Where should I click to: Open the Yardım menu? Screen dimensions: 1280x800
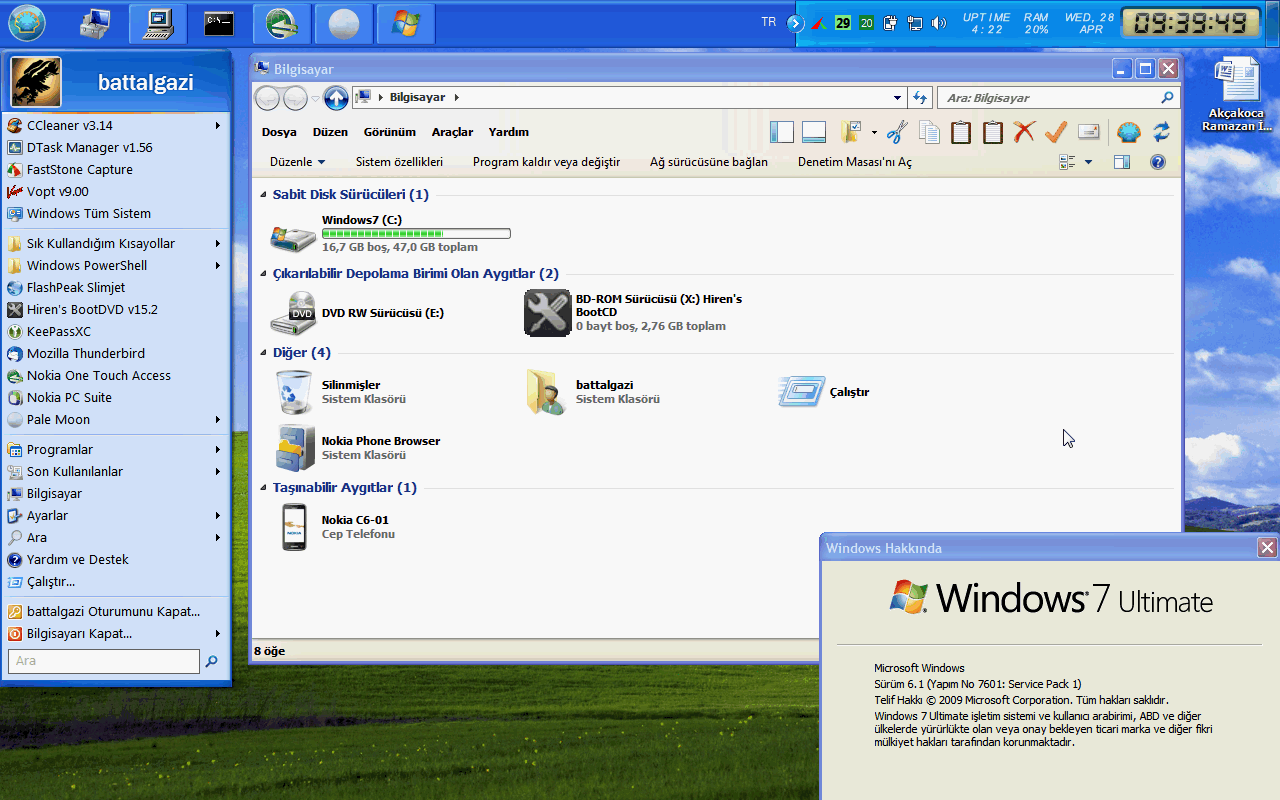click(x=508, y=132)
